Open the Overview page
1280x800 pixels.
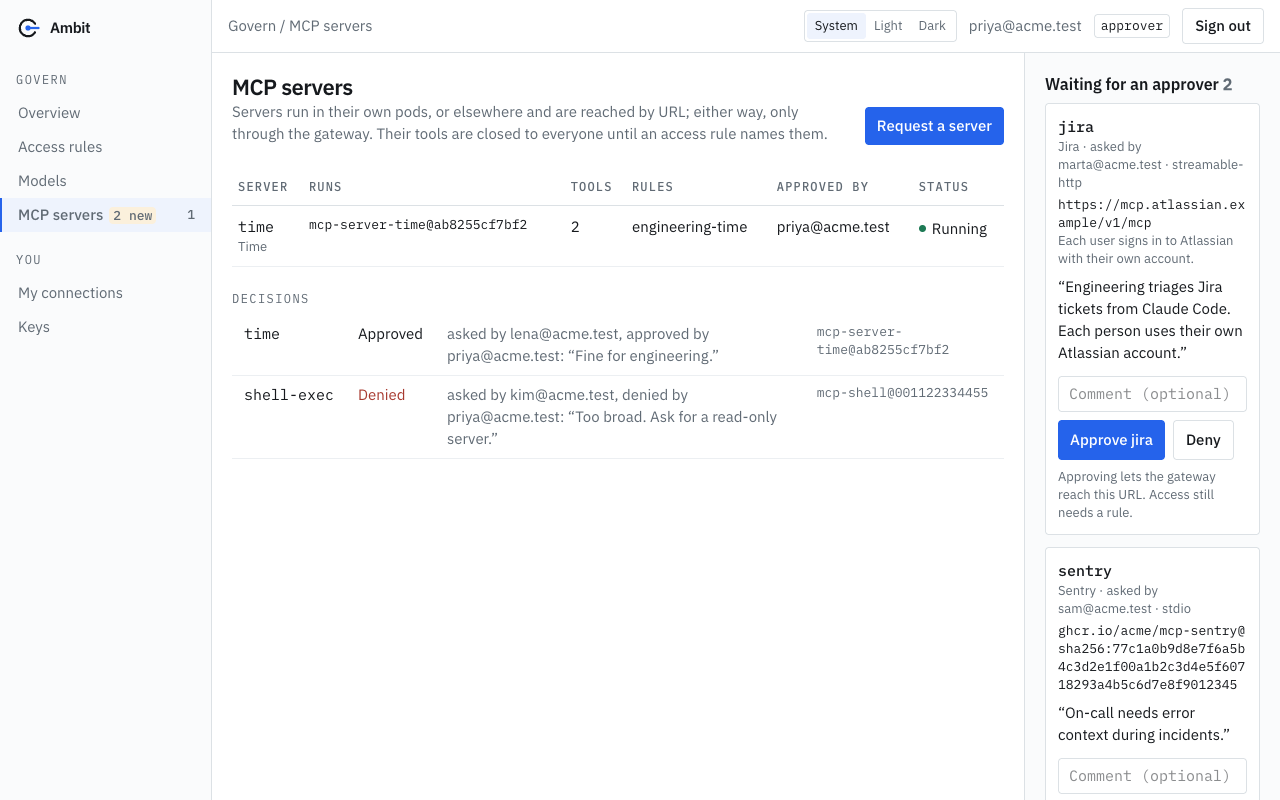coord(106,113)
